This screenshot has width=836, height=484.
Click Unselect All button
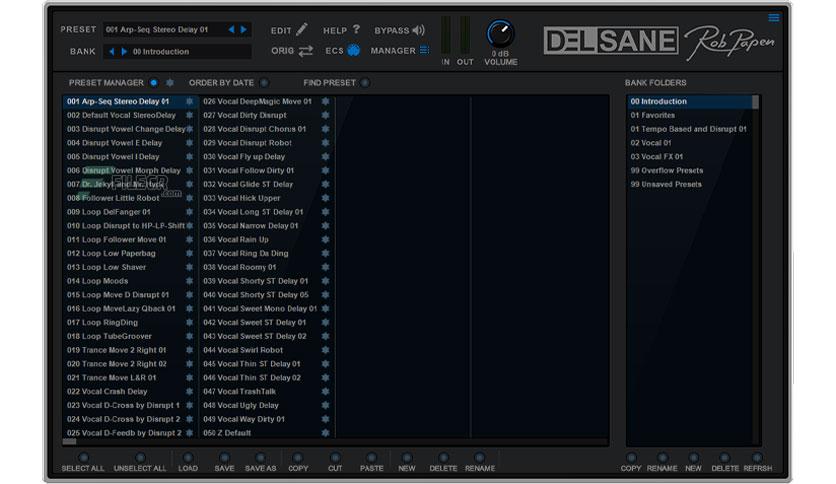[x=140, y=457]
